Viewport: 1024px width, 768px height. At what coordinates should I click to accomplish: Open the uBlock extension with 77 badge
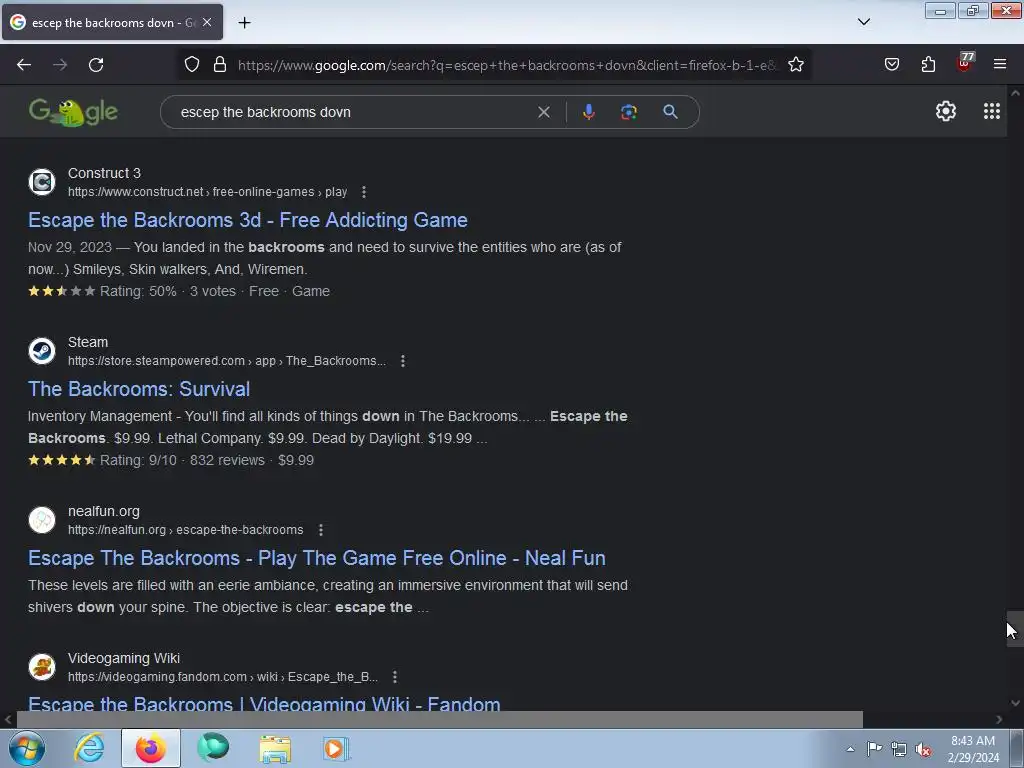tap(965, 63)
